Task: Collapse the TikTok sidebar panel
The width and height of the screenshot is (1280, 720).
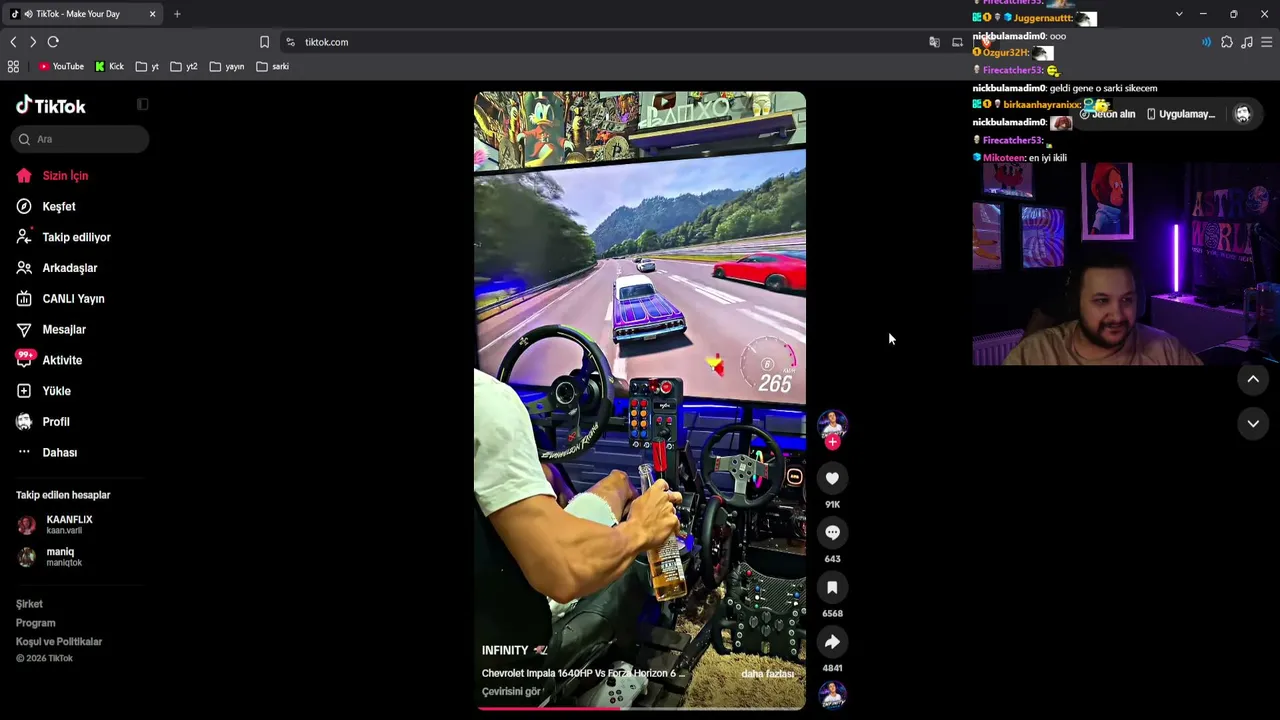Action: tap(143, 105)
